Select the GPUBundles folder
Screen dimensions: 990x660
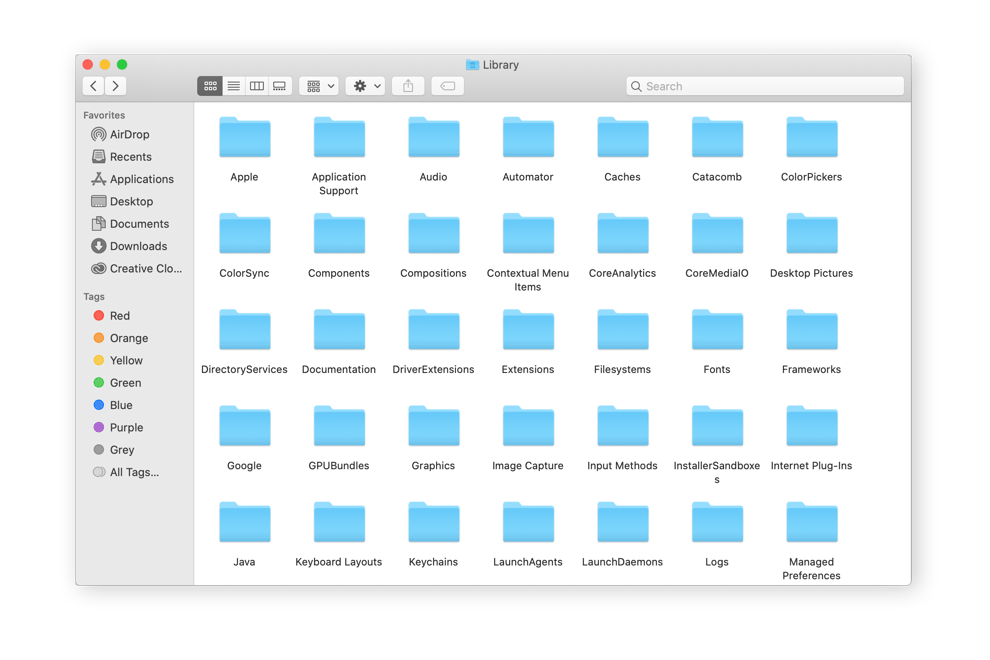[339, 438]
